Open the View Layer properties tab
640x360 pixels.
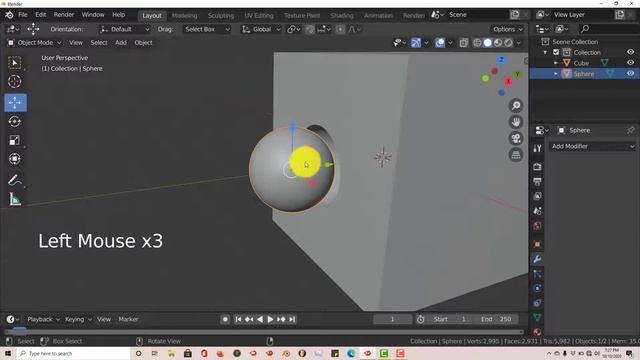(x=537, y=196)
